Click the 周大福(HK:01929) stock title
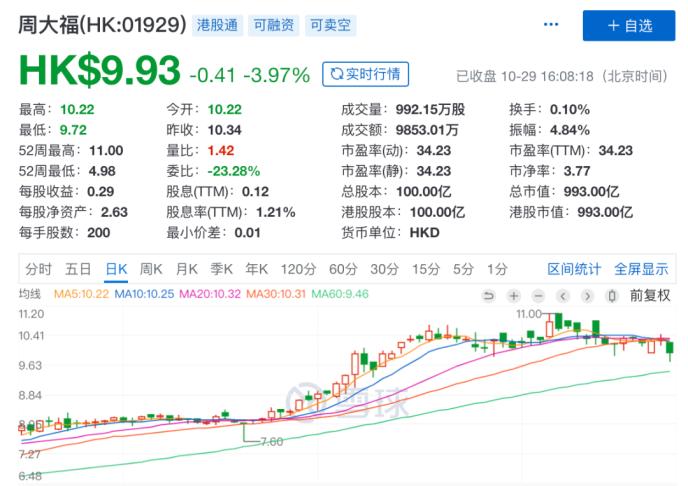The width and height of the screenshot is (688, 486). click(x=102, y=25)
